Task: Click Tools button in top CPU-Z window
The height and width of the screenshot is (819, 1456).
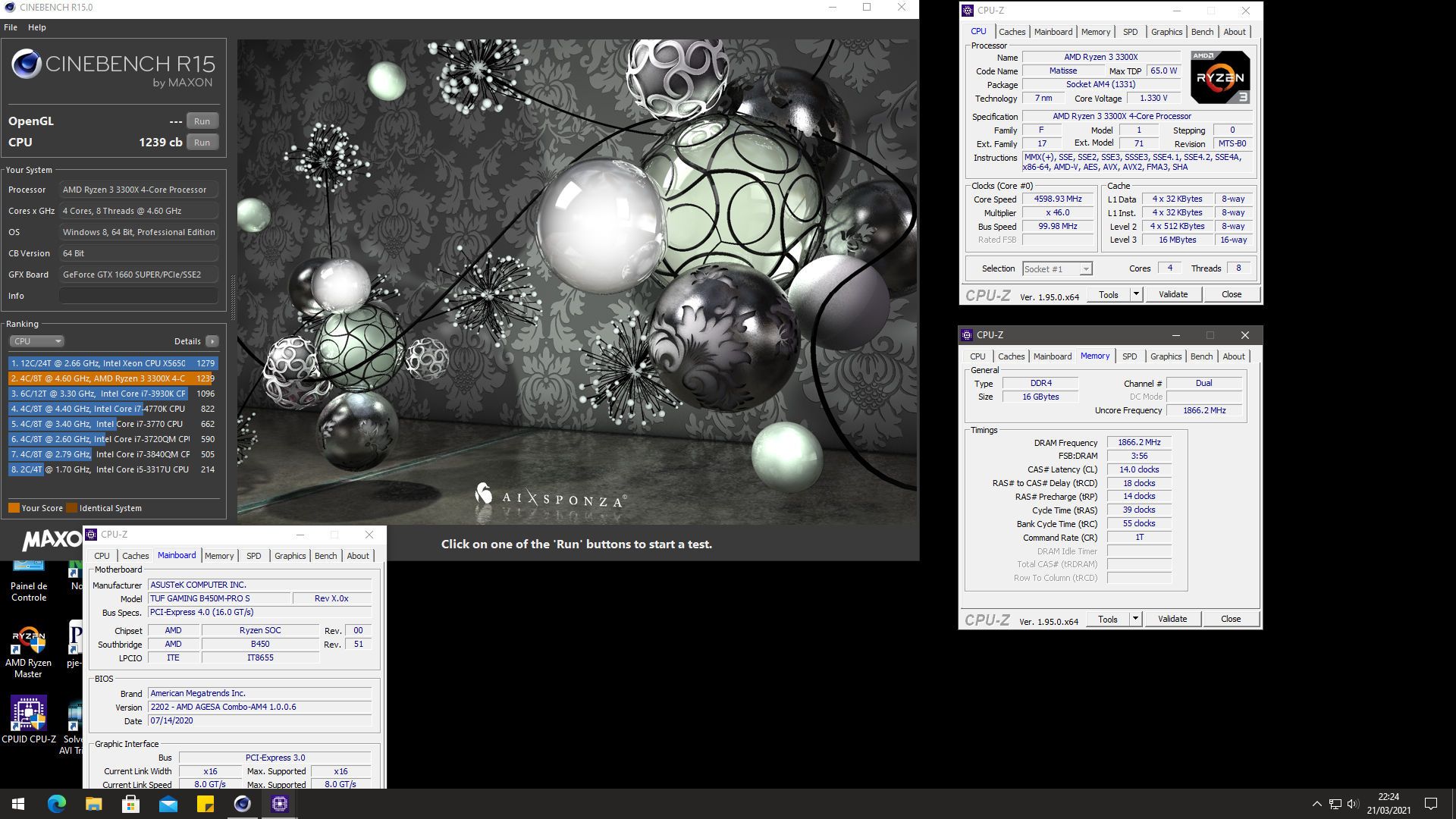Action: (x=1109, y=294)
